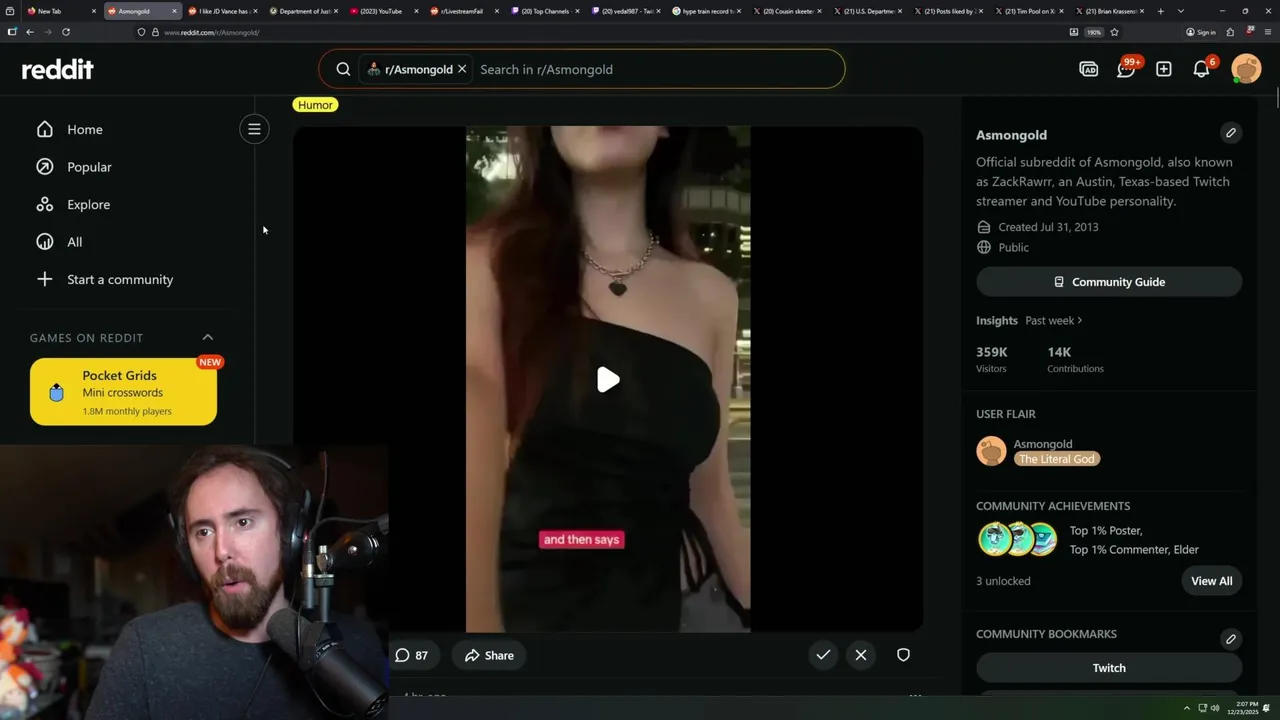Open the browser extensions icon
This screenshot has height=720, width=1280.
tap(1231, 32)
